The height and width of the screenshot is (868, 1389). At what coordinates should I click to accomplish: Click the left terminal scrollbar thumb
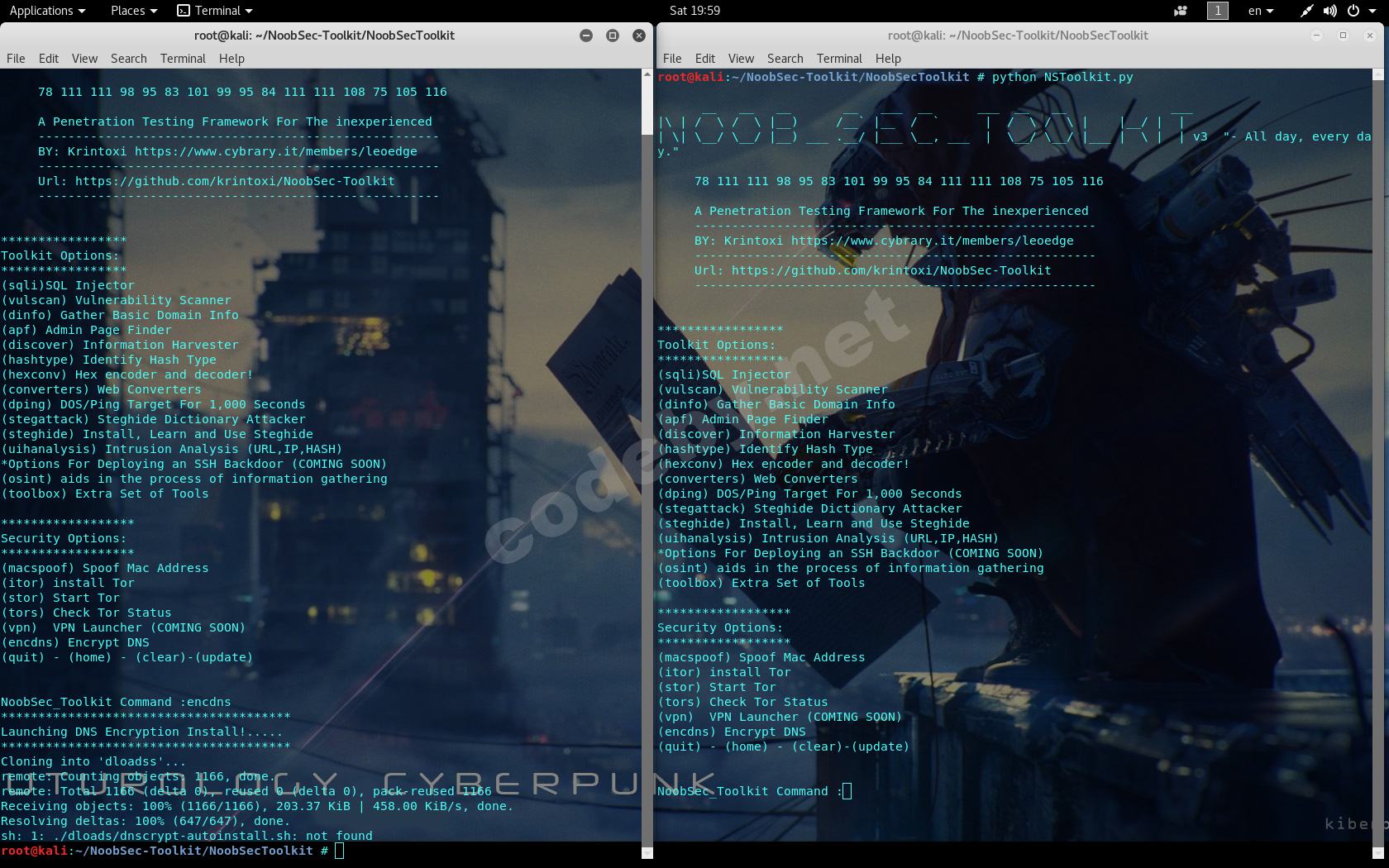coord(647,107)
